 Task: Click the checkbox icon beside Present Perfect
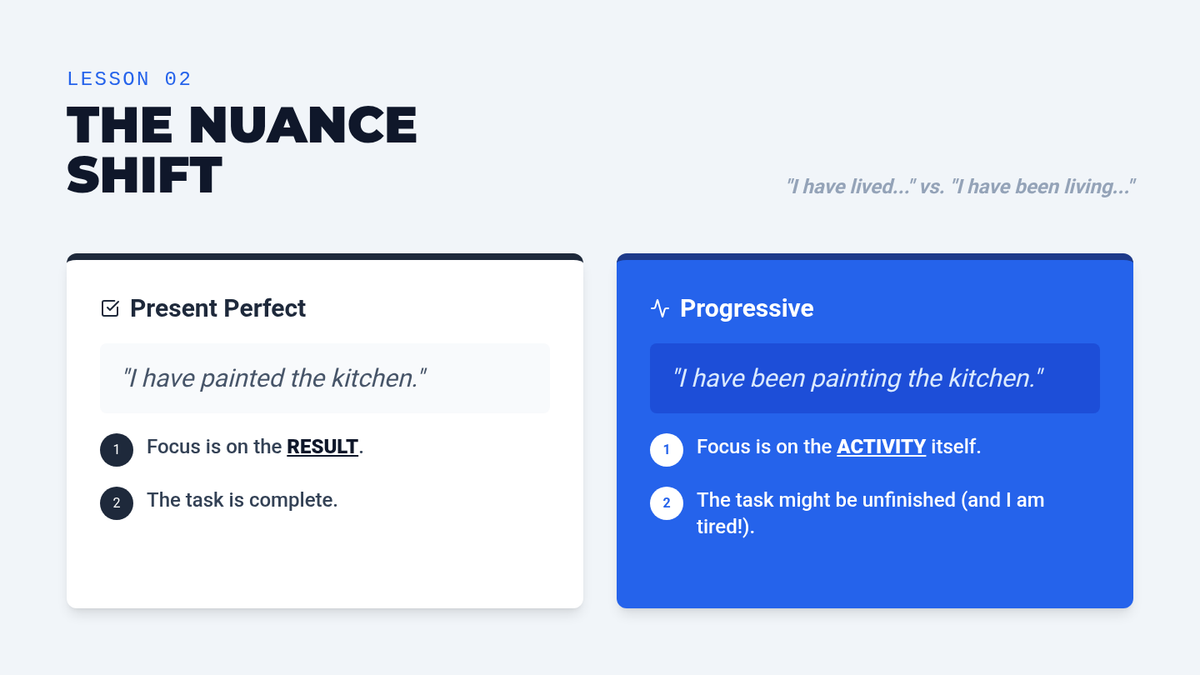click(x=110, y=308)
